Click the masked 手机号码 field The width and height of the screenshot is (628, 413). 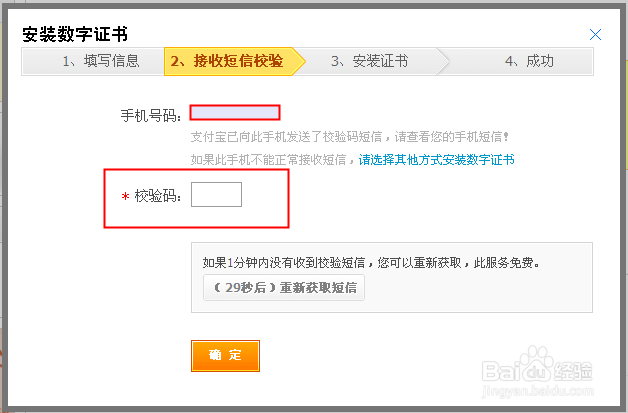pos(235,112)
